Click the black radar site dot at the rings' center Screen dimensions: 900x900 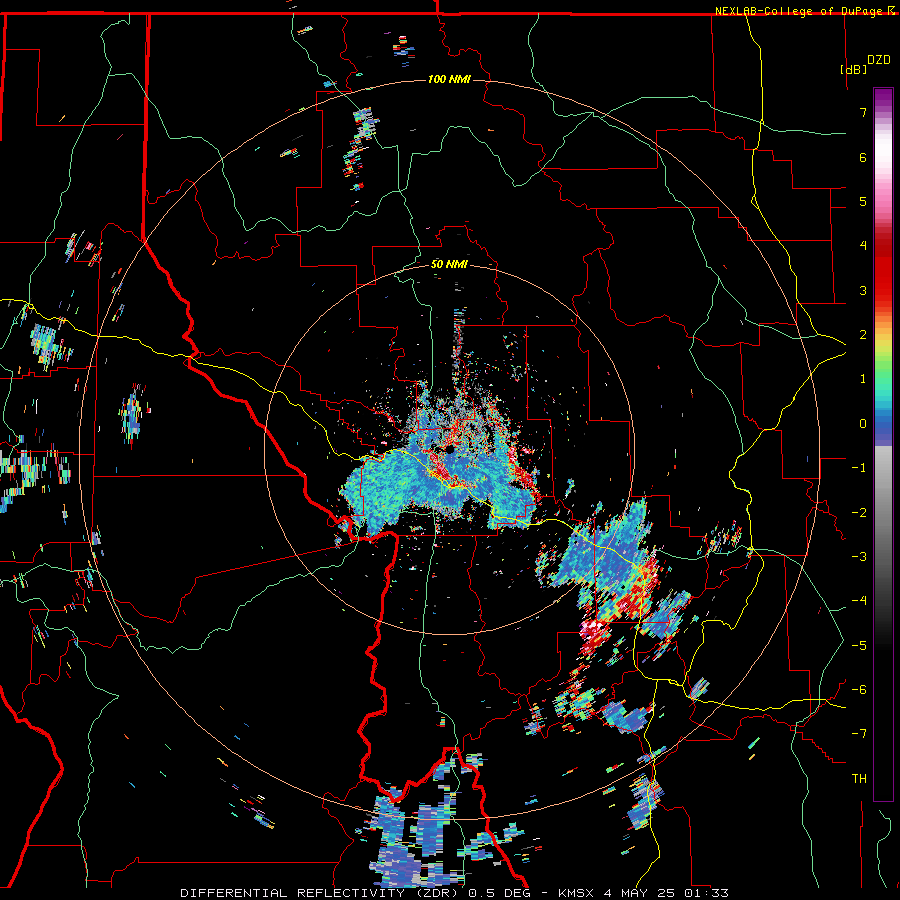(x=450, y=450)
